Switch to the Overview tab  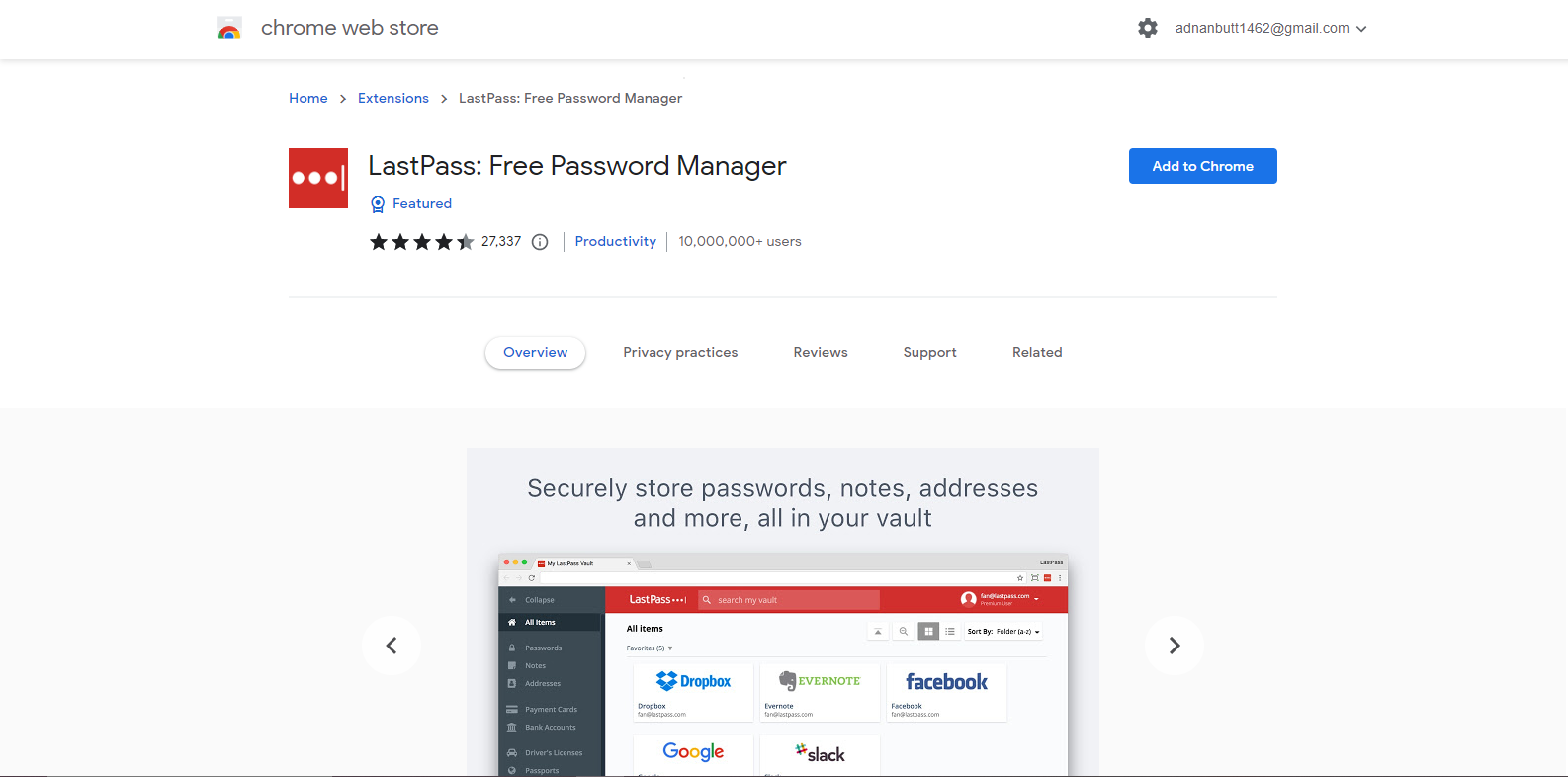point(535,353)
